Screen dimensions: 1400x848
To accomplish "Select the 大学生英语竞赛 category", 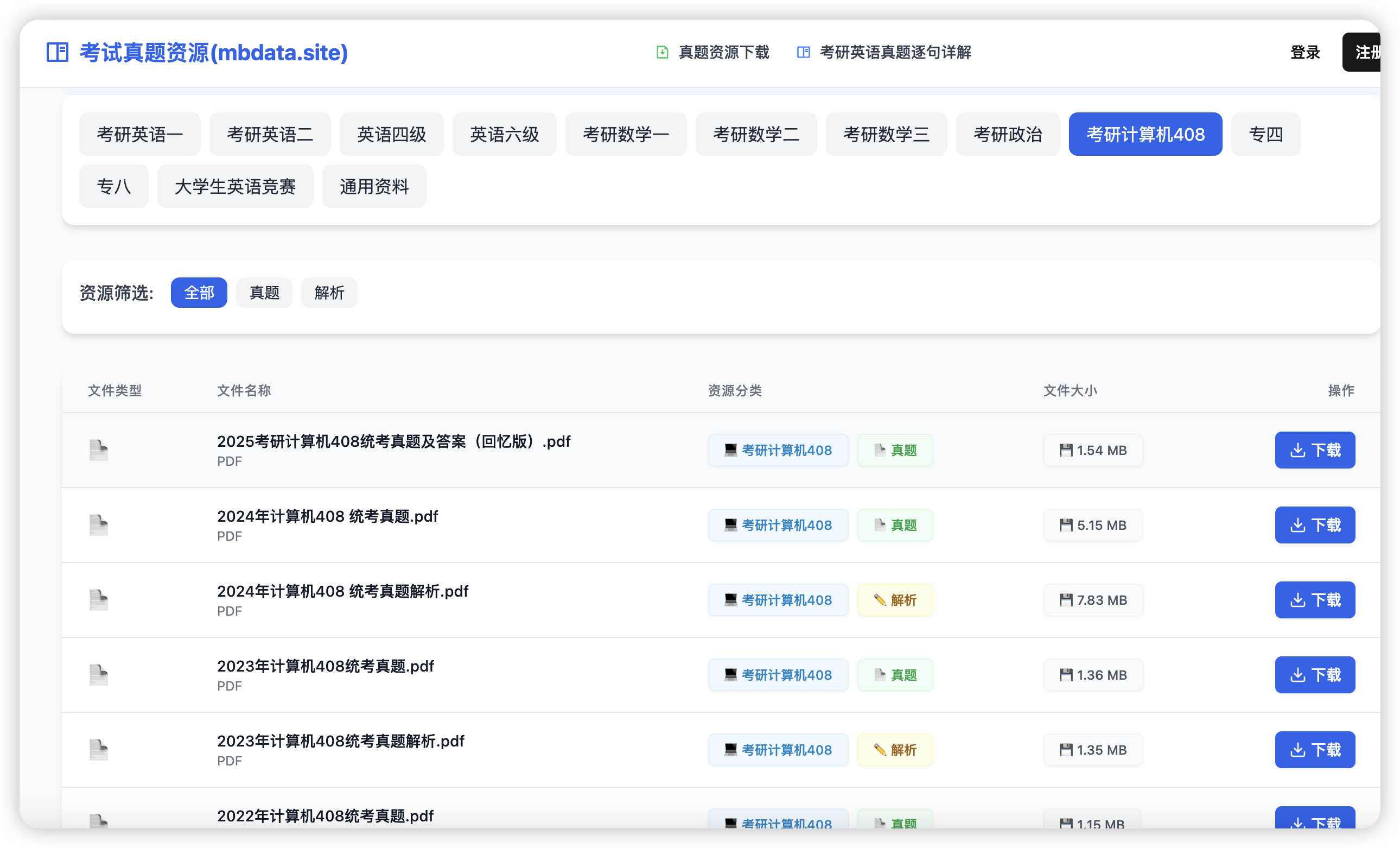I will 235,186.
